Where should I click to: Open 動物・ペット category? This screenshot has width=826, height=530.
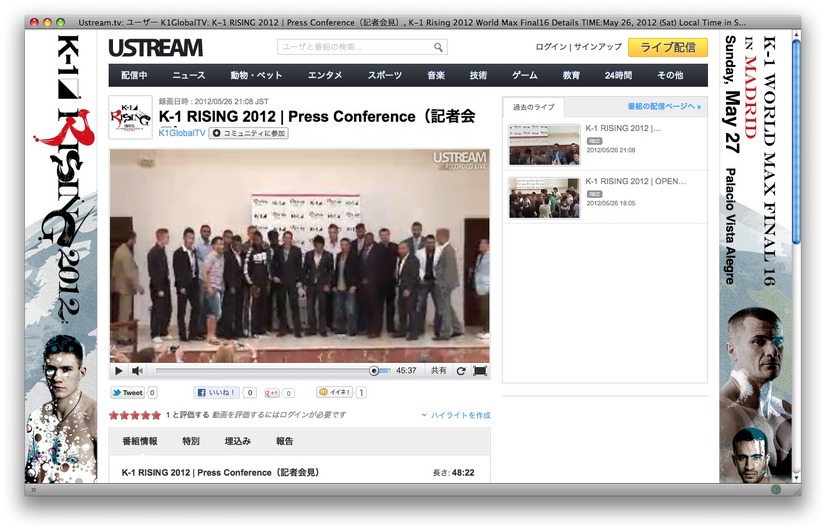pyautogui.click(x=256, y=75)
